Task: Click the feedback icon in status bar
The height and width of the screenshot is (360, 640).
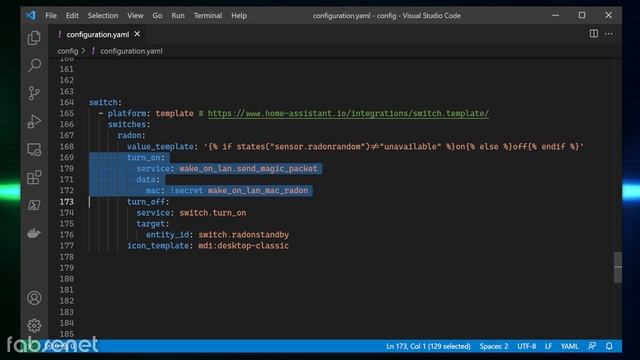Action: pyautogui.click(x=592, y=346)
